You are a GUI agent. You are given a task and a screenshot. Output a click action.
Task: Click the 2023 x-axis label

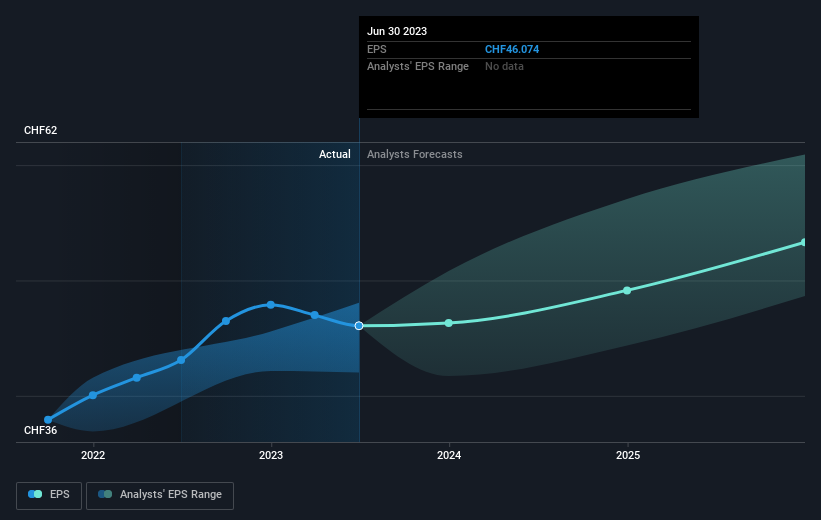pos(271,456)
